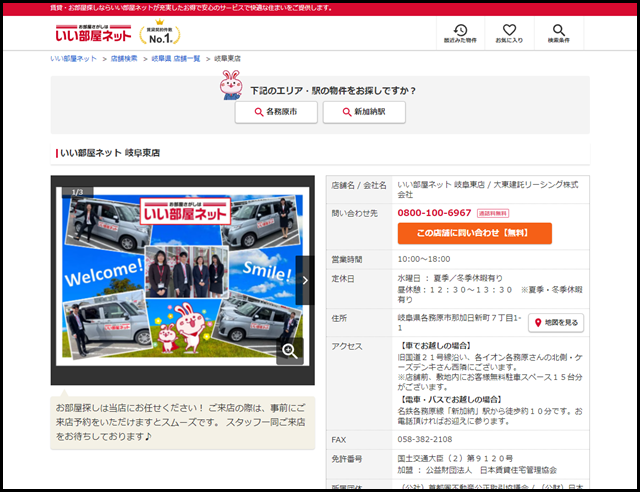The image size is (640, 492).
Task: Open recently viewed properties history icon
Action: [460, 30]
